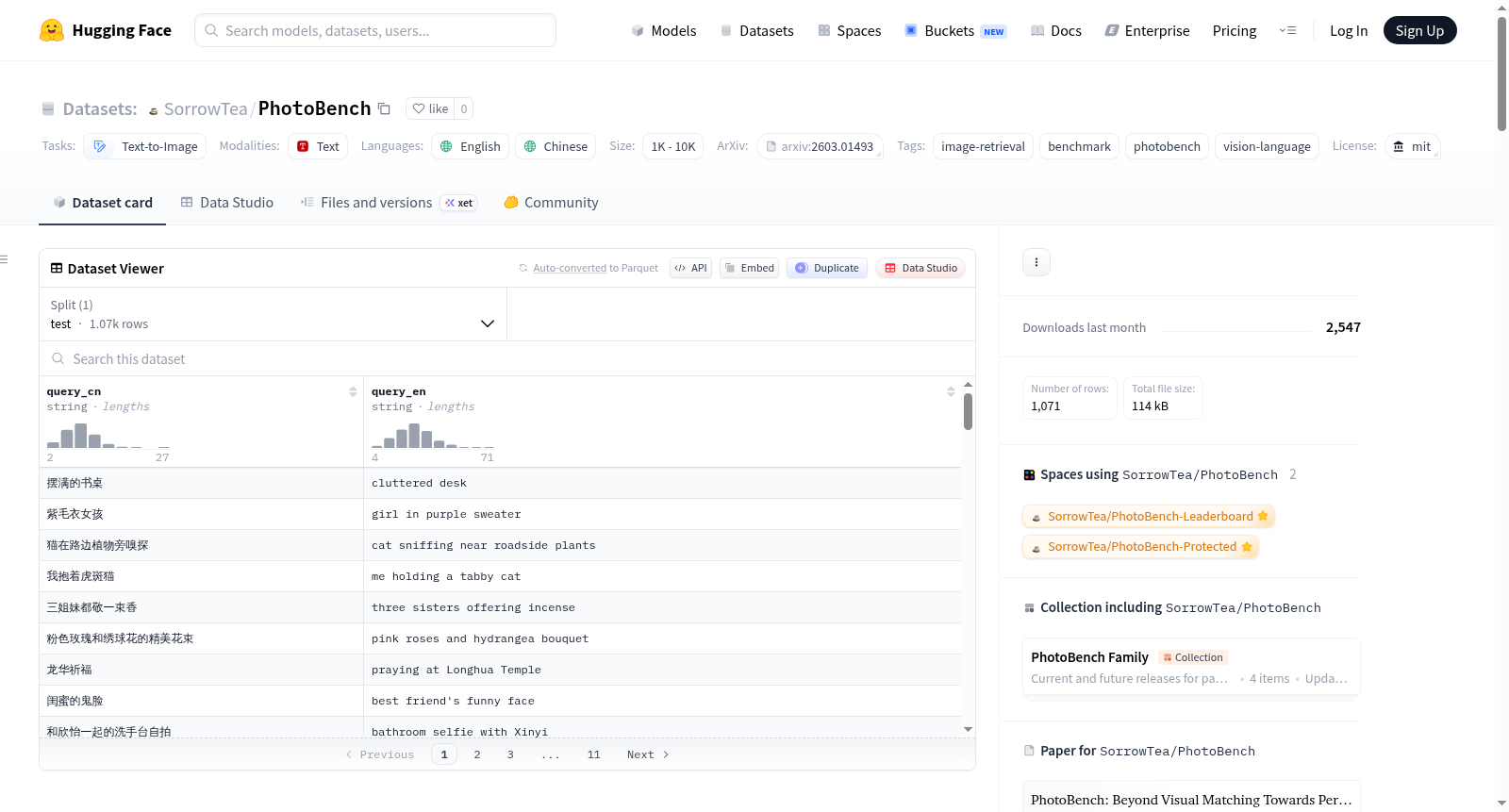
Task: Click the Duplicate button
Action: click(x=827, y=268)
